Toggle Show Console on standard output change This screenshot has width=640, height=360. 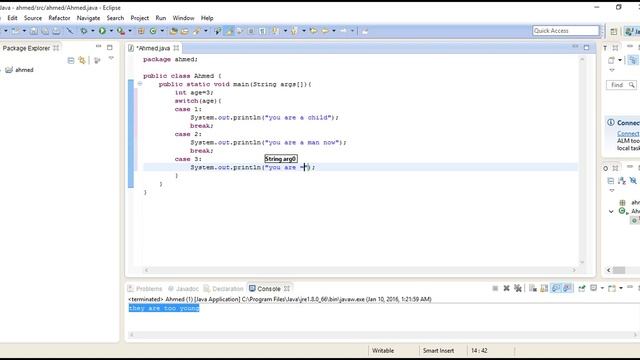click(x=556, y=288)
